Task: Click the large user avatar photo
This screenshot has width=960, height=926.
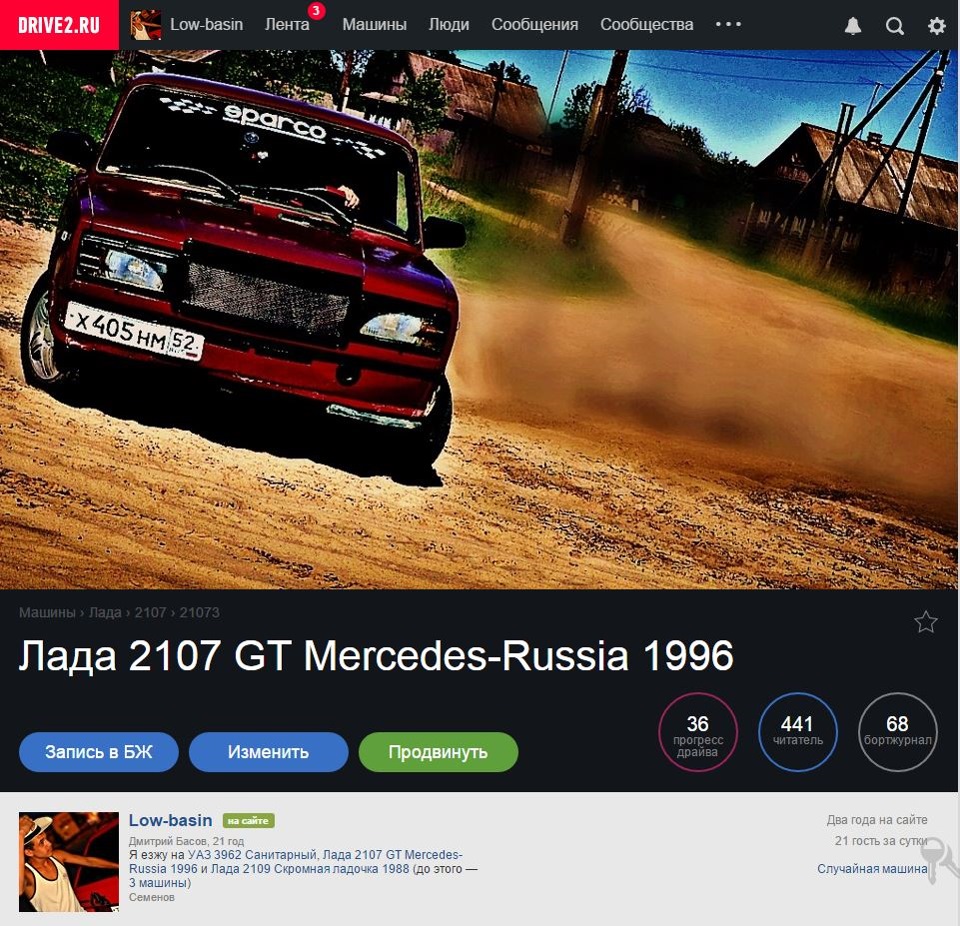Action: pos(69,862)
